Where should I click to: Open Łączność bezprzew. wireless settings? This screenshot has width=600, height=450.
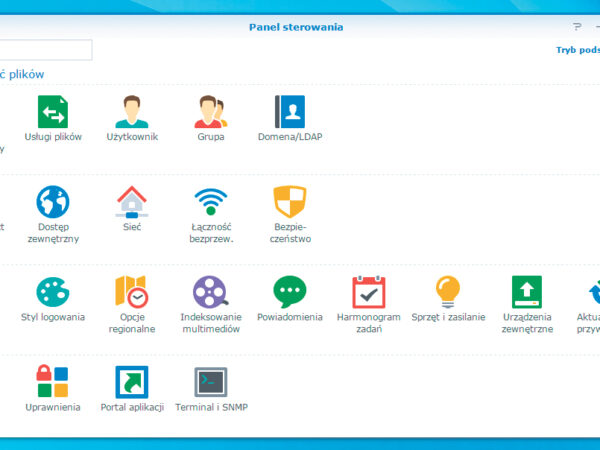coord(210,203)
